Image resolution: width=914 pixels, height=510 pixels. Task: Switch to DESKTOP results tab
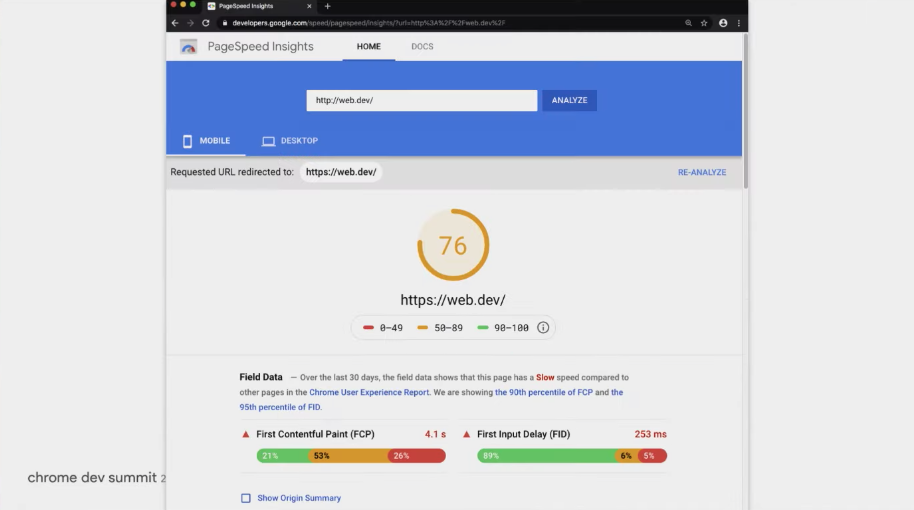tap(290, 141)
